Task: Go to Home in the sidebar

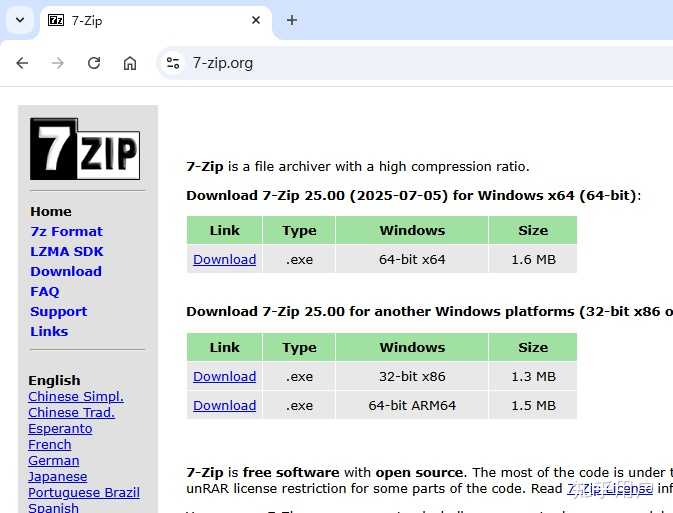Action: click(x=51, y=211)
